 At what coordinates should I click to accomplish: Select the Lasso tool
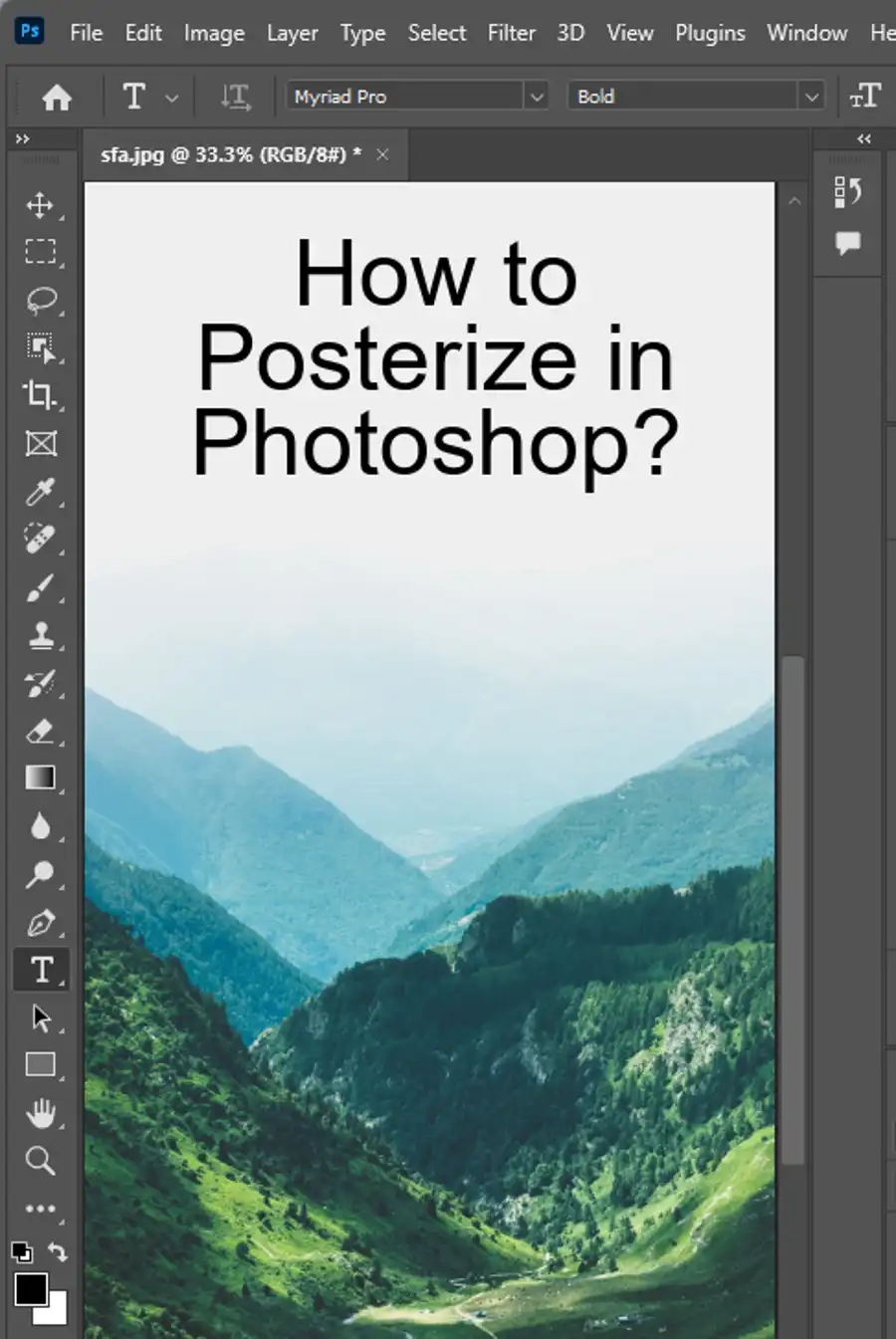[x=40, y=300]
